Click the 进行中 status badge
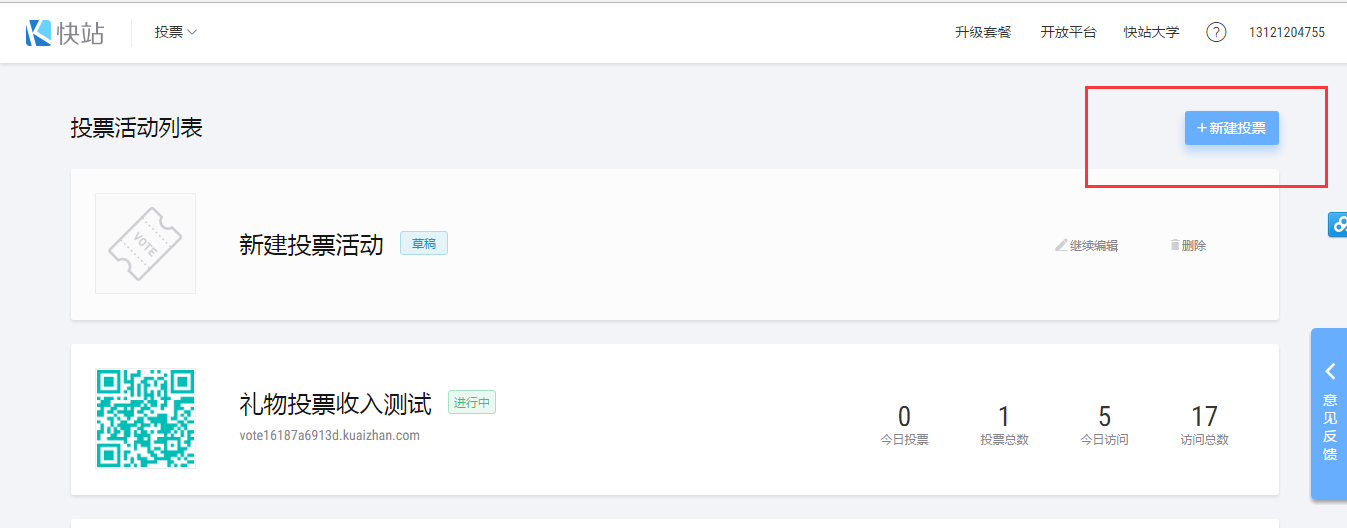 (x=472, y=403)
